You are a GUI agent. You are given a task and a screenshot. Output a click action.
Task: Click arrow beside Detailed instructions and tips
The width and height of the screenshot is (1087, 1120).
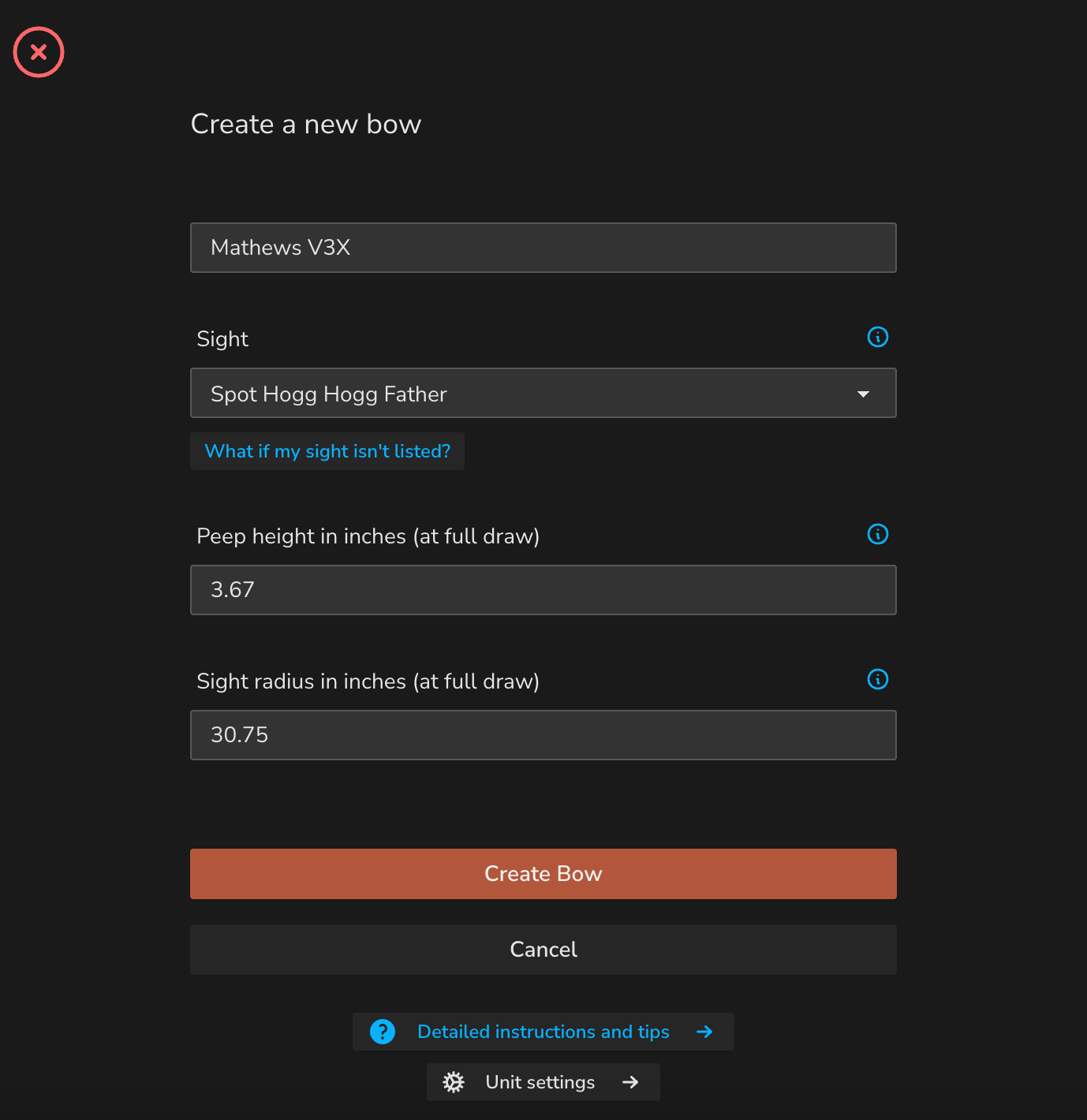[x=704, y=1032]
